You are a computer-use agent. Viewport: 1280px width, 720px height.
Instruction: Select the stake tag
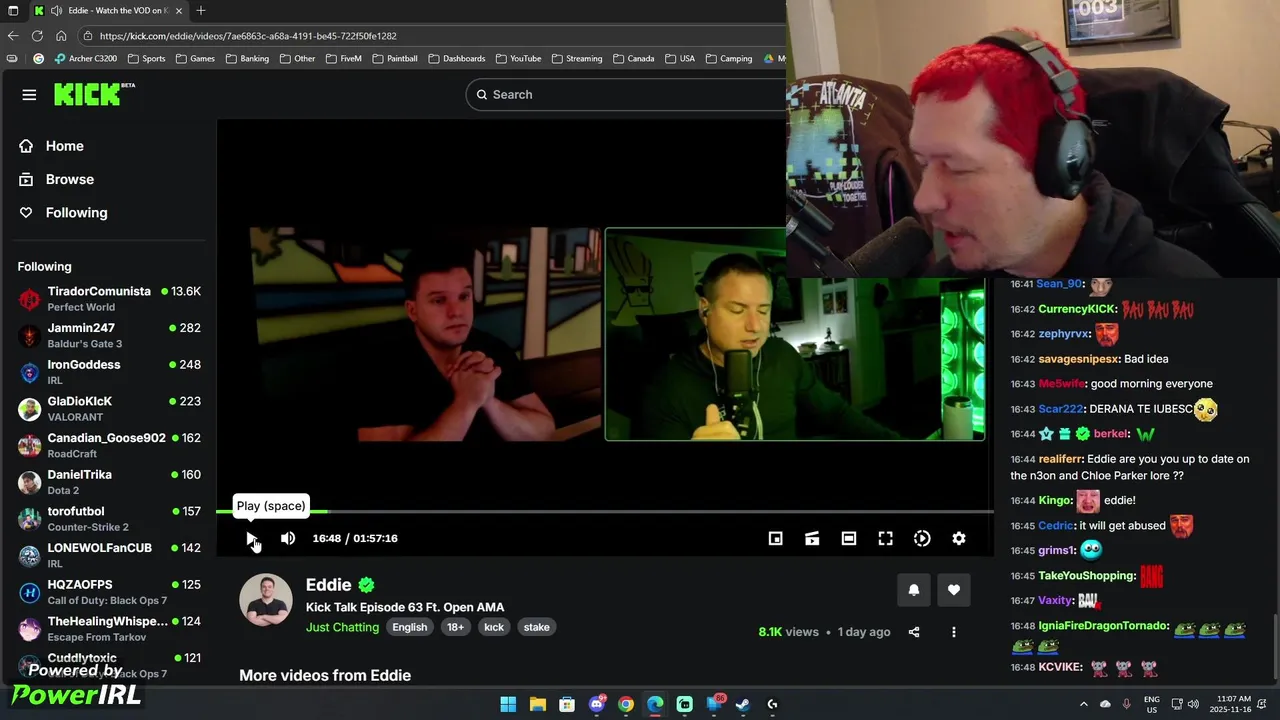pyautogui.click(x=536, y=627)
